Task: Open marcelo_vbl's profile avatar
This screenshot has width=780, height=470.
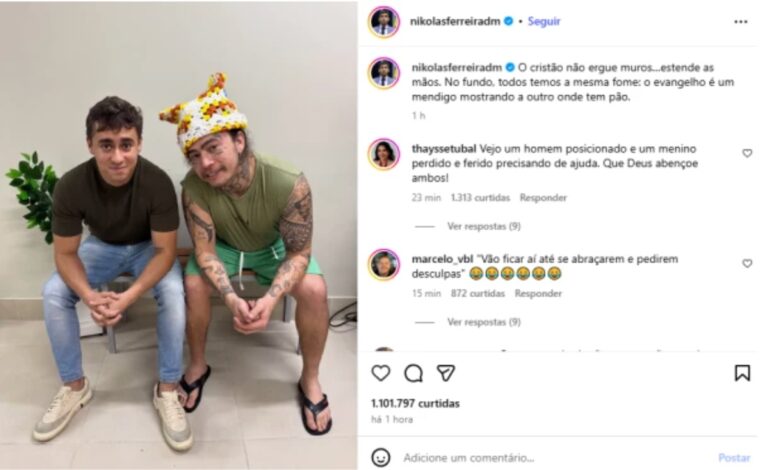Action: coord(384,265)
